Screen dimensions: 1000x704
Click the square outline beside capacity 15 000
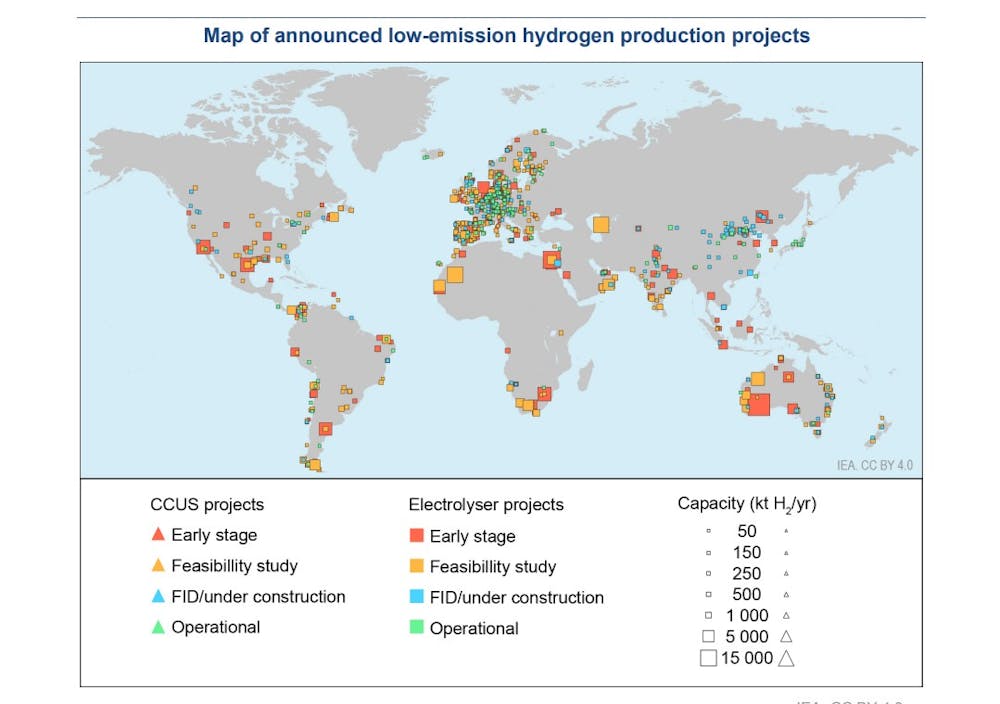coord(708,657)
